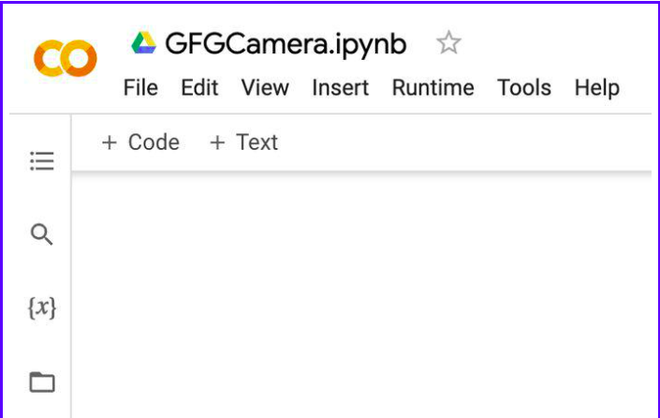Click the plus icon beside Text
The width and height of the screenshot is (660, 418).
(217, 143)
